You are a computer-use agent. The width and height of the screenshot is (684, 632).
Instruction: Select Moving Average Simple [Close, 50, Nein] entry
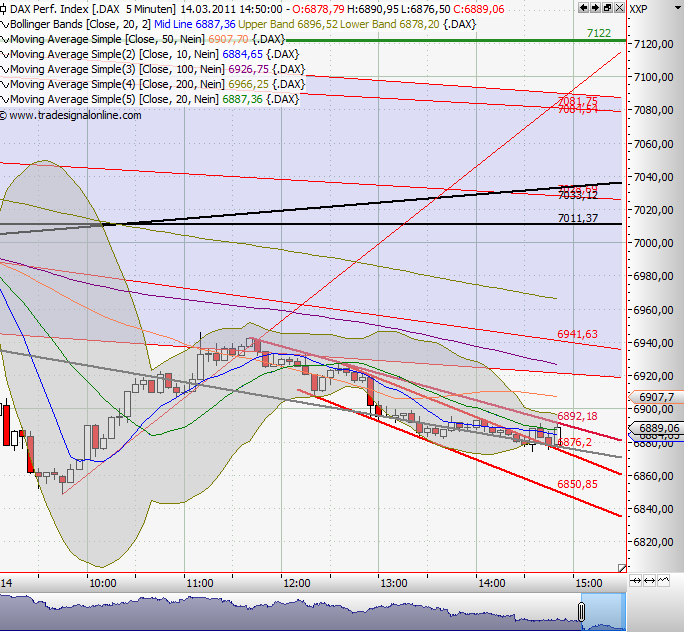coord(107,39)
